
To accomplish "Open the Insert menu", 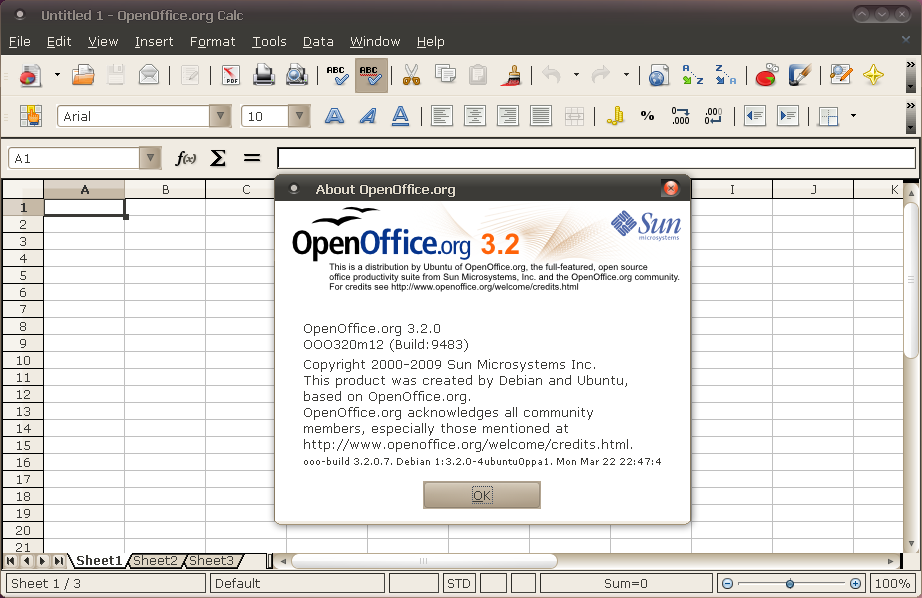I will click(154, 42).
